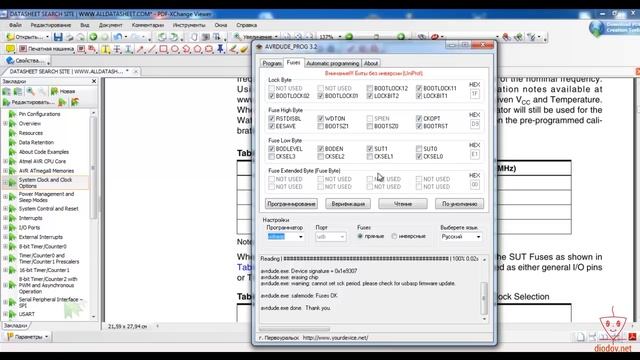The height and width of the screenshot is (360, 640).
Task: Click the Lock Byte HEX value field
Action: pos(474,94)
